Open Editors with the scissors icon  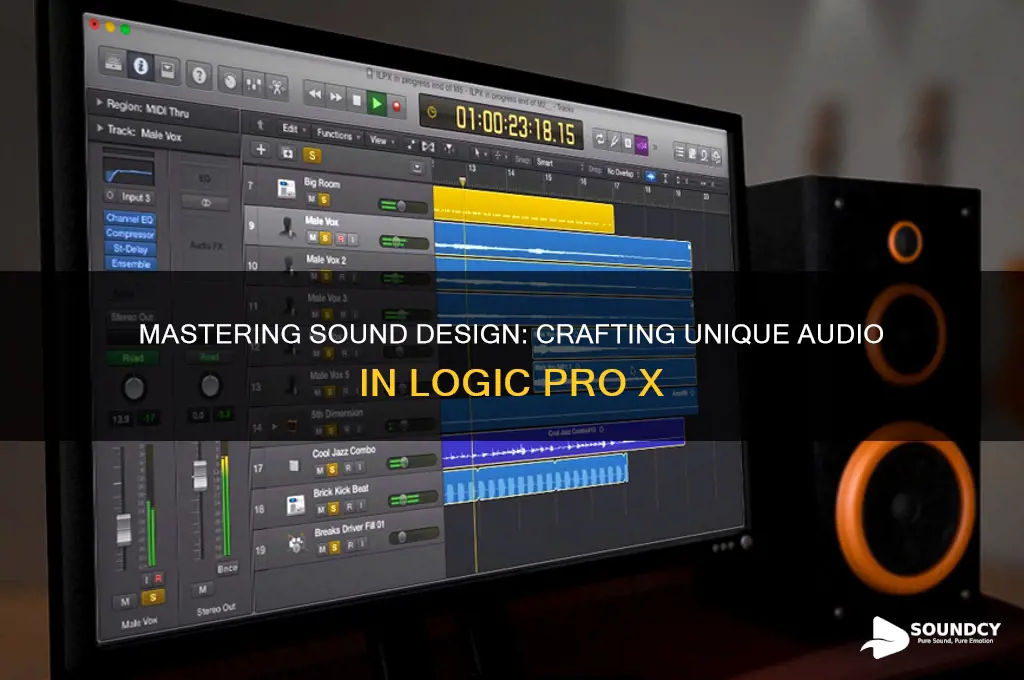pyautogui.click(x=277, y=88)
